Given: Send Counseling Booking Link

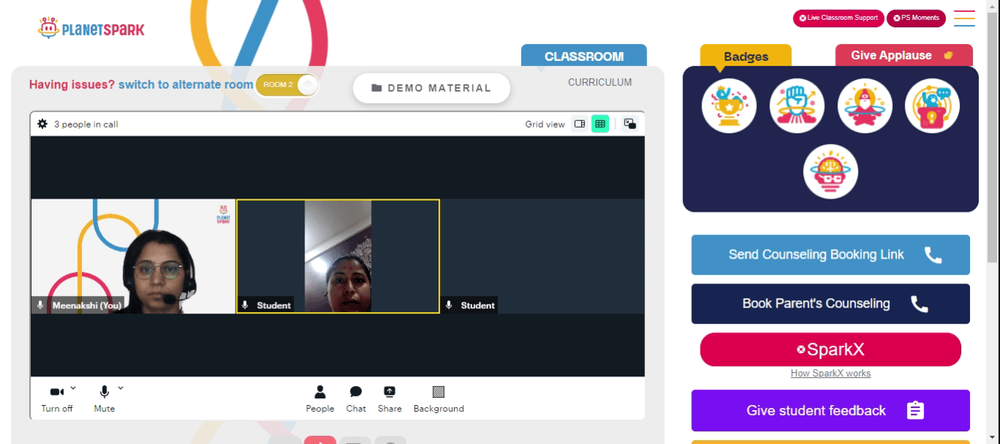Looking at the screenshot, I should (830, 255).
